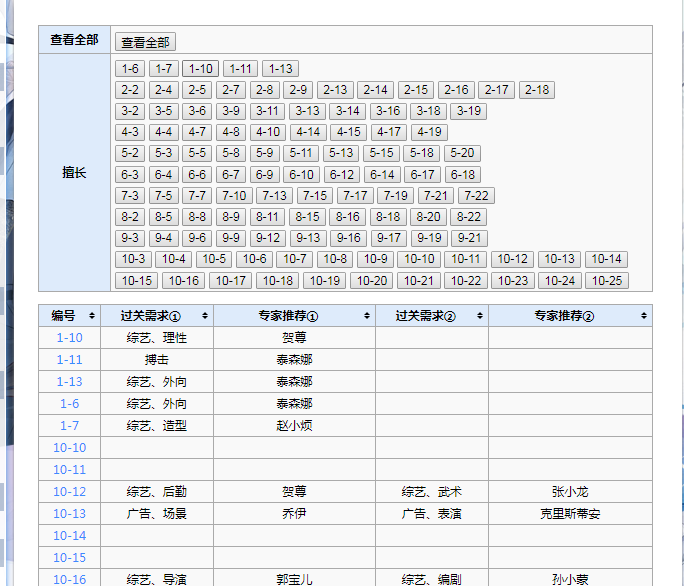This screenshot has height=586, width=684.
Task: Toggle the 1-10 level filter
Action: pos(200,69)
